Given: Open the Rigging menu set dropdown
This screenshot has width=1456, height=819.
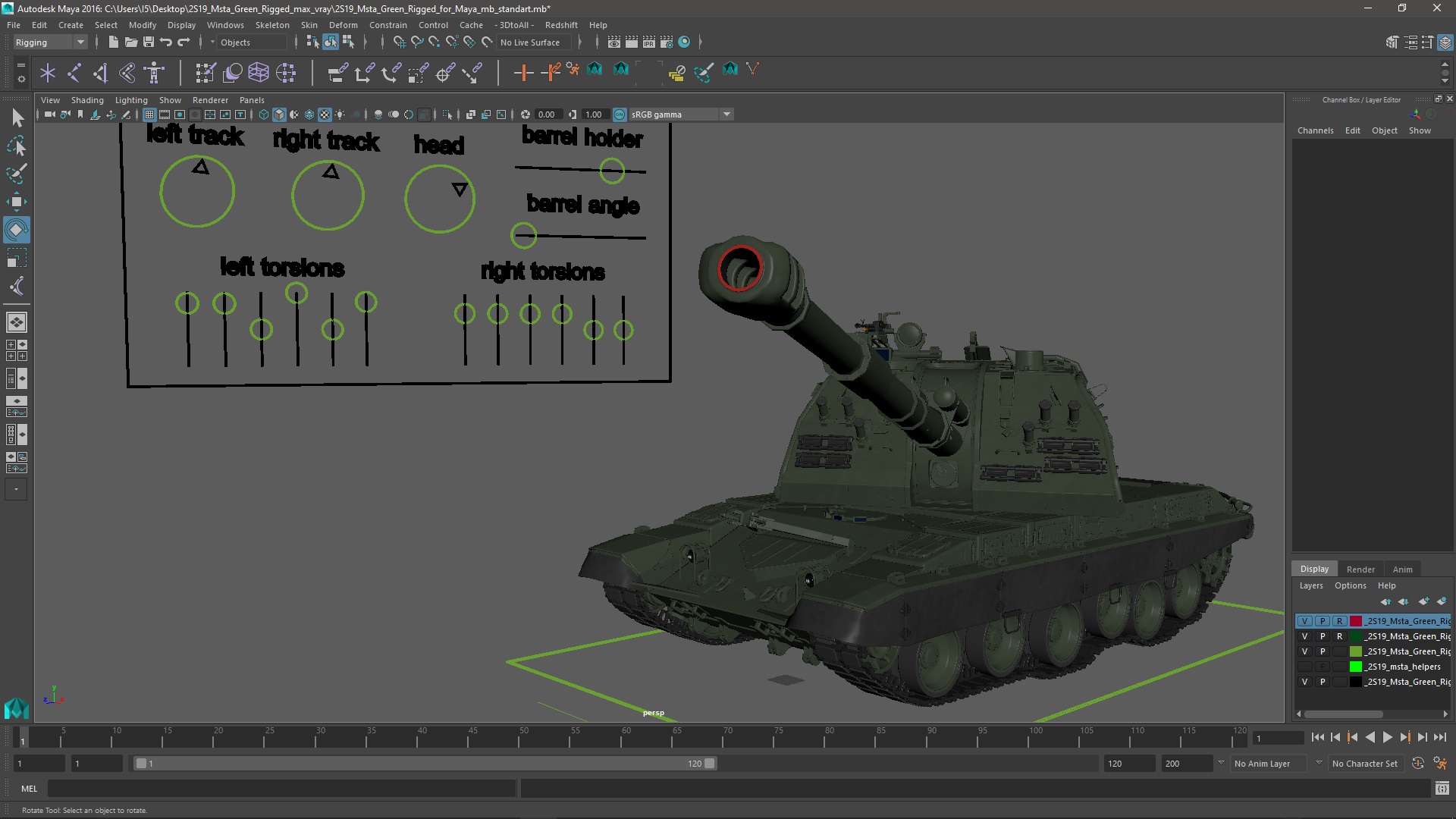Looking at the screenshot, I should click(x=50, y=42).
